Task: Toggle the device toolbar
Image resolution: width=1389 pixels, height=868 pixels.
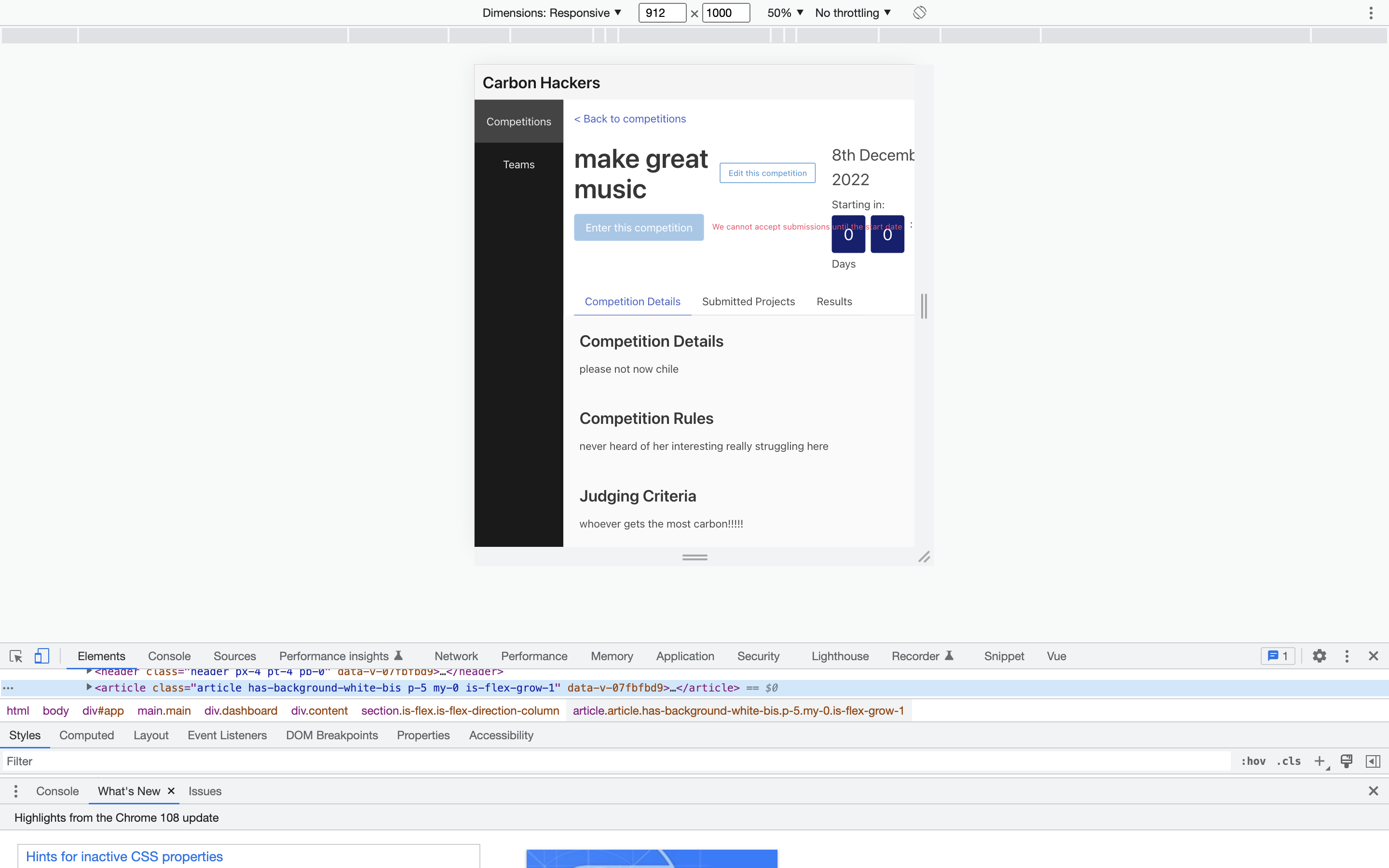Action: tap(41, 656)
